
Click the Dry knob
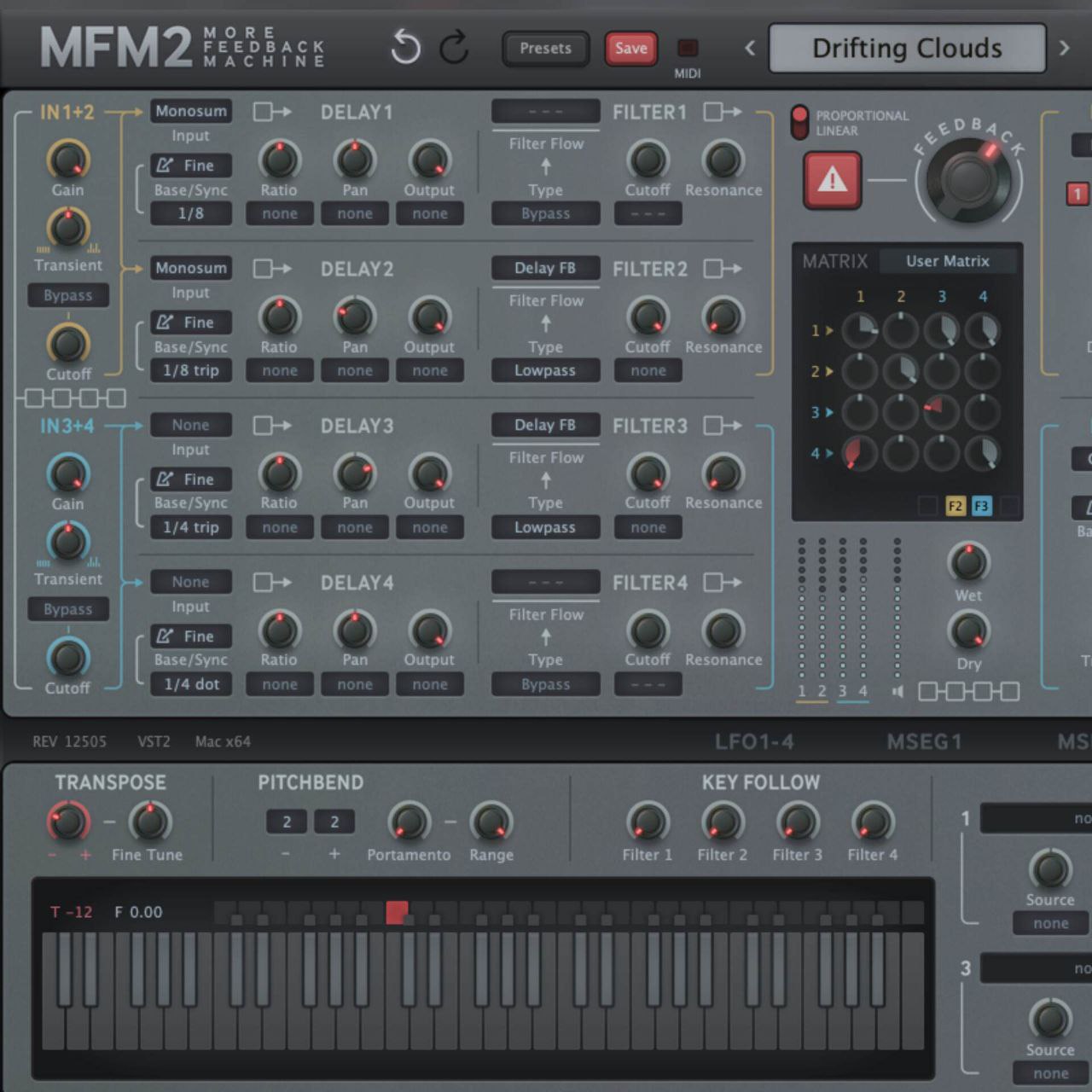(x=968, y=630)
